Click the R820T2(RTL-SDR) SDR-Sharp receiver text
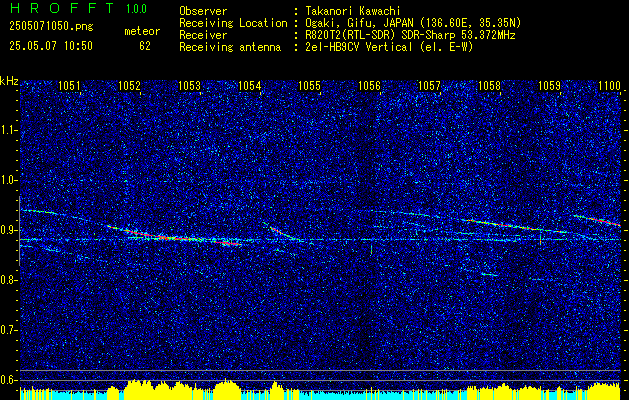The width and height of the screenshot is (629, 400). point(410,35)
